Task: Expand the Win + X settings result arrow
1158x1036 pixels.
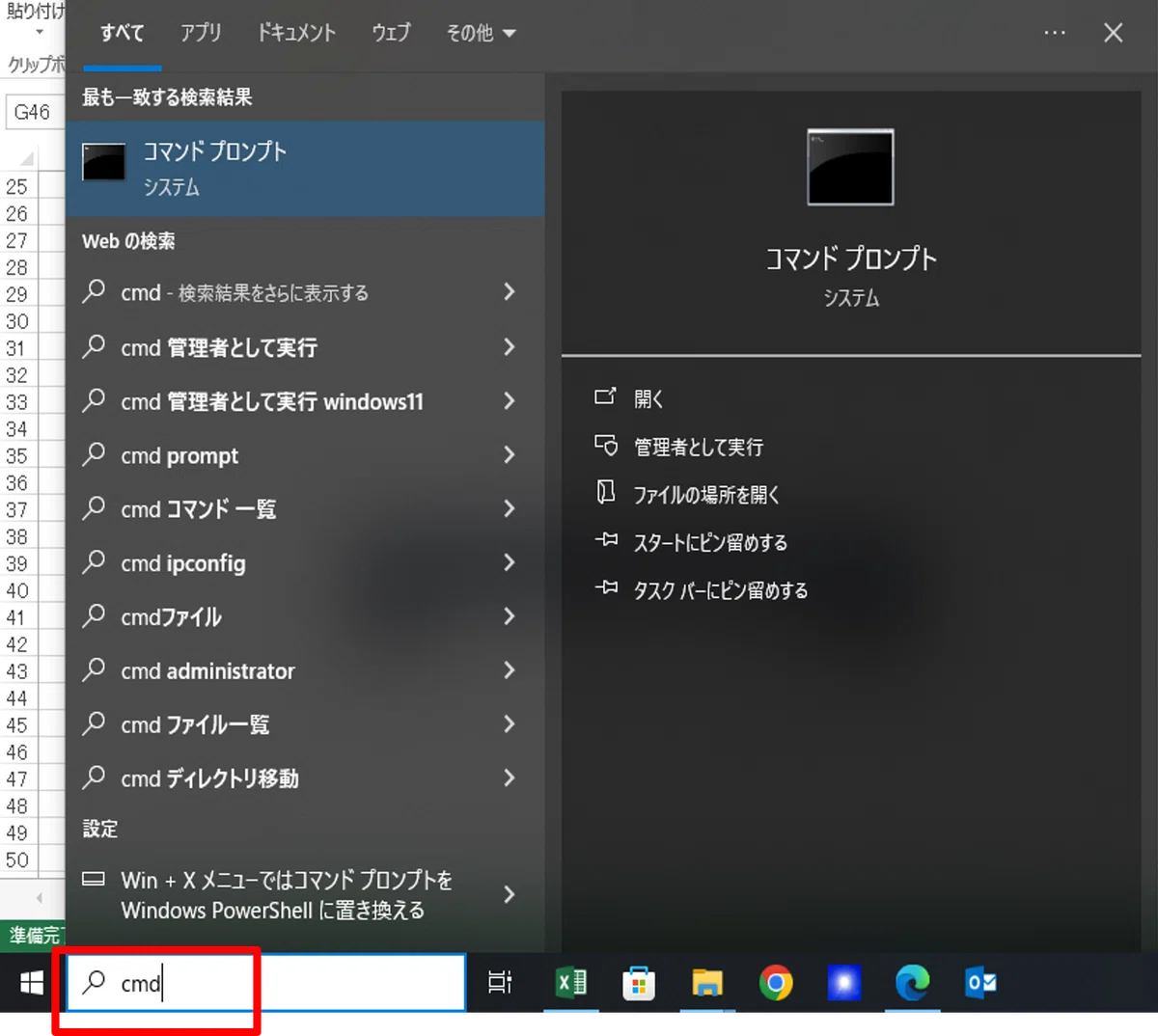Action: point(510,895)
